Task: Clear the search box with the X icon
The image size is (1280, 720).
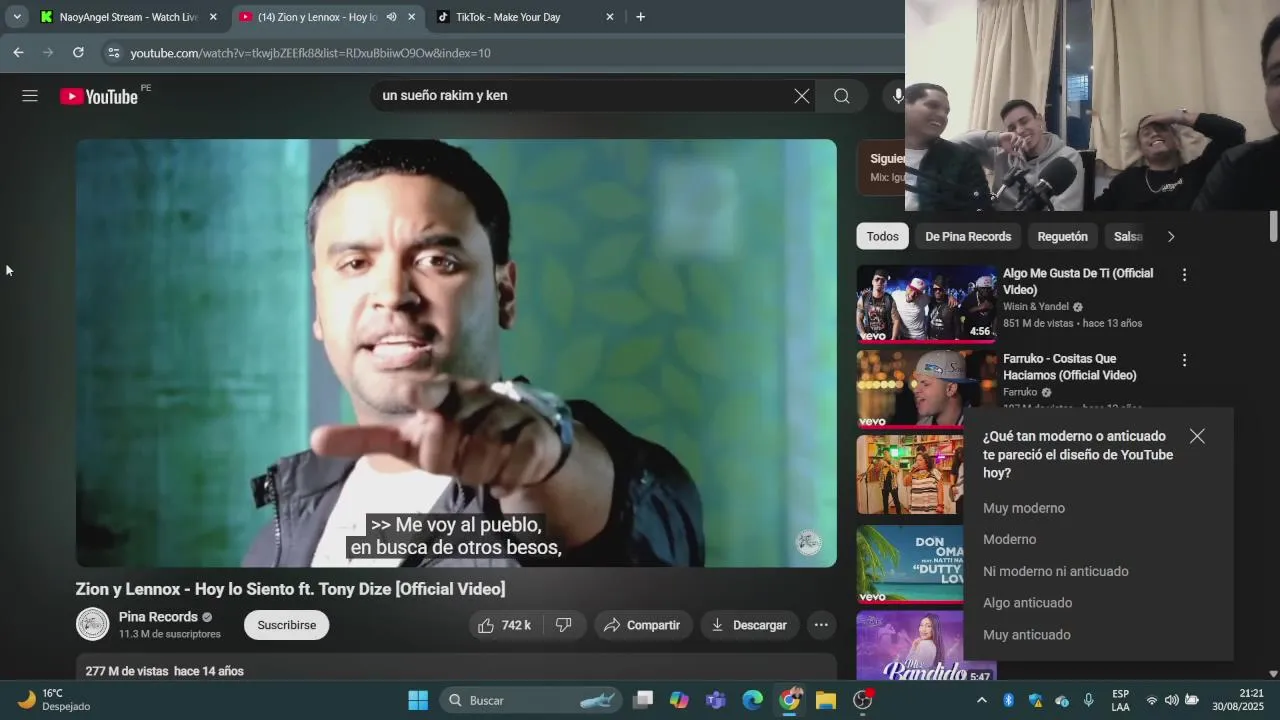Action: [802, 96]
